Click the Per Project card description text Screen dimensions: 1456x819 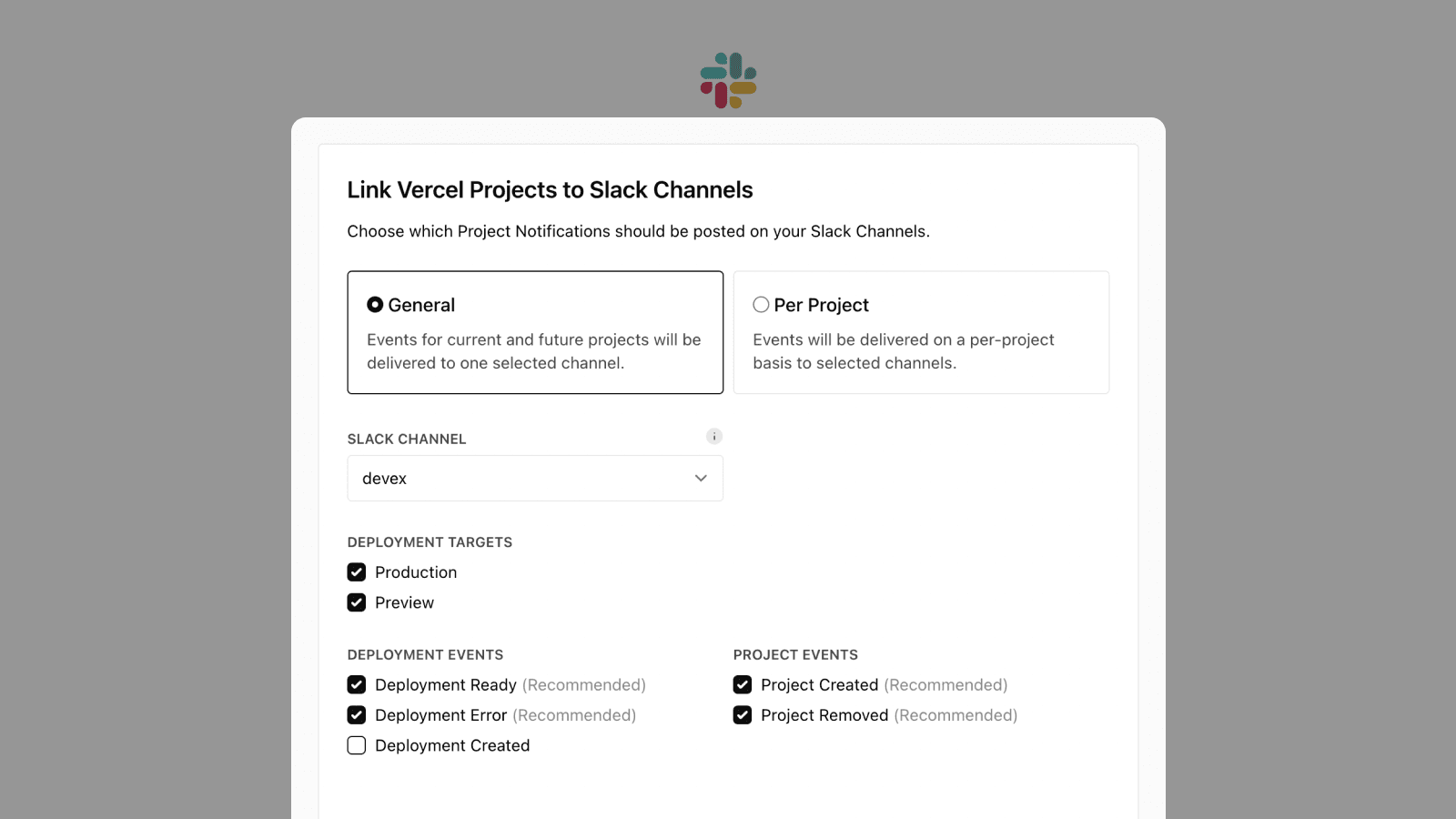(x=903, y=351)
